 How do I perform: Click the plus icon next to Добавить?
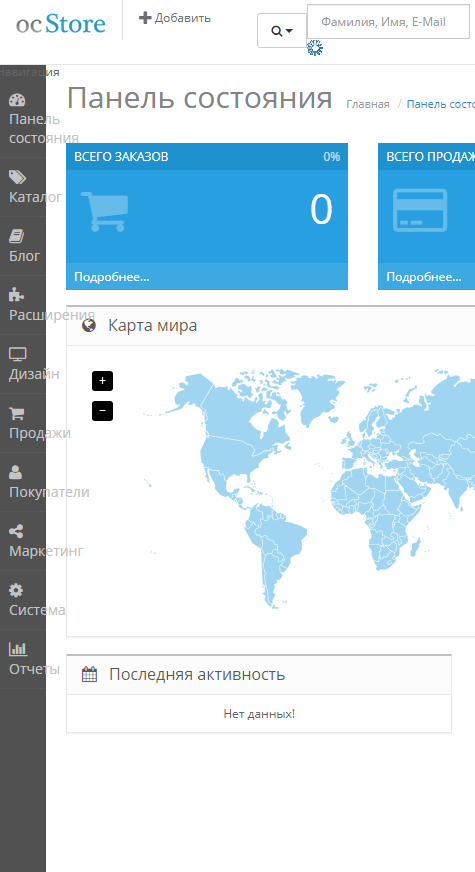pyautogui.click(x=145, y=18)
